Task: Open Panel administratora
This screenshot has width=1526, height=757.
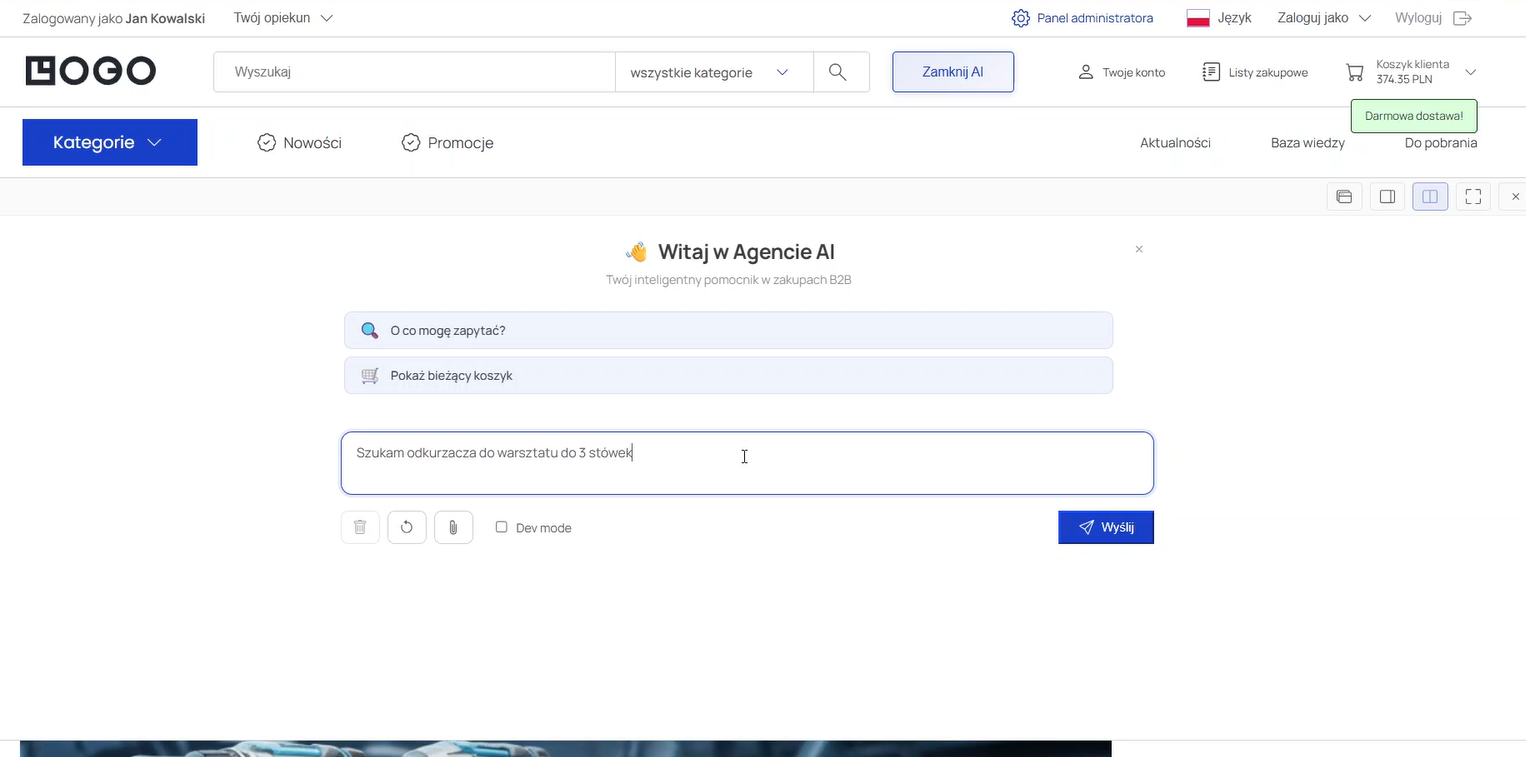Action: click(x=1082, y=17)
